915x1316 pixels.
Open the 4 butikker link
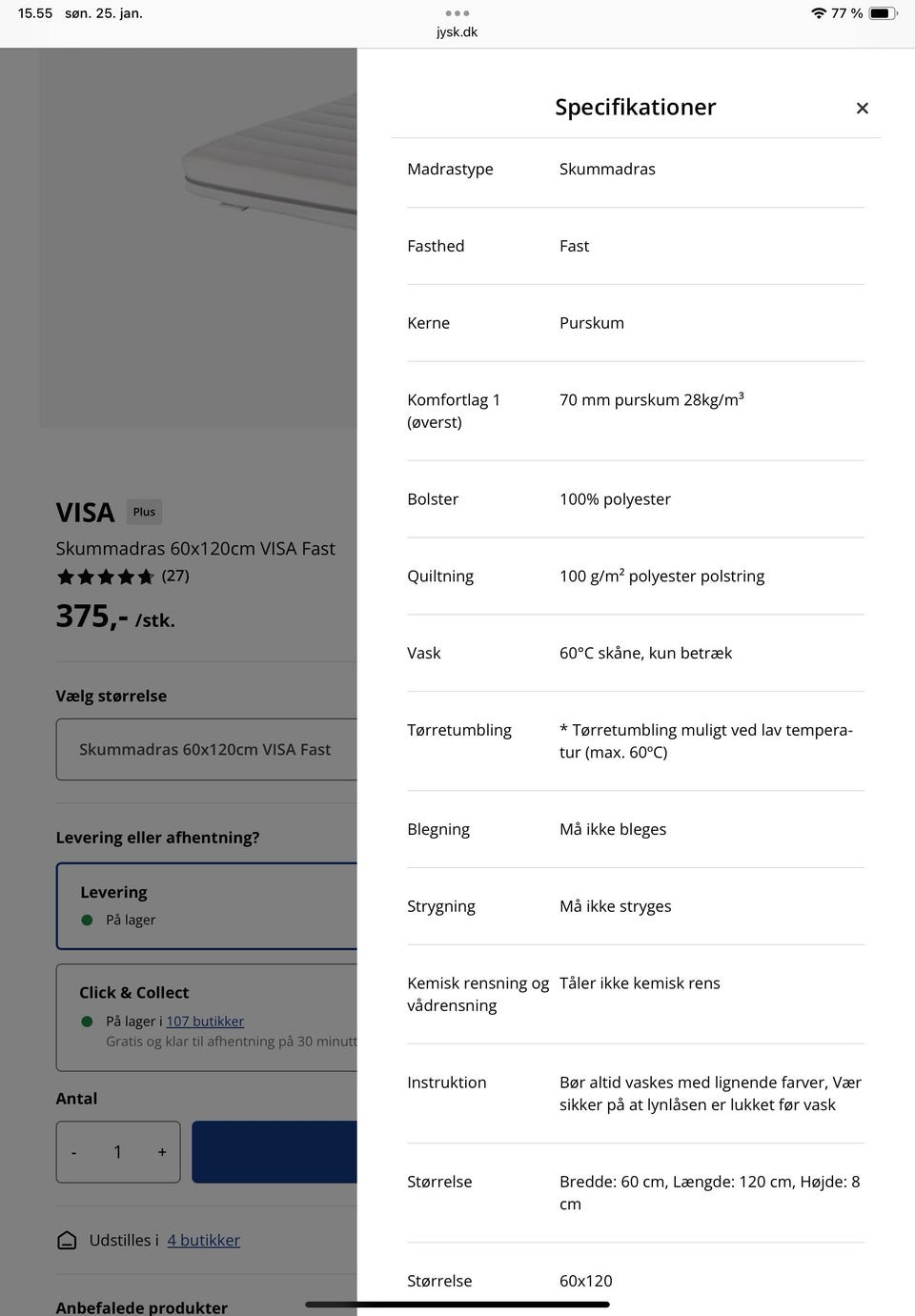(x=203, y=1240)
